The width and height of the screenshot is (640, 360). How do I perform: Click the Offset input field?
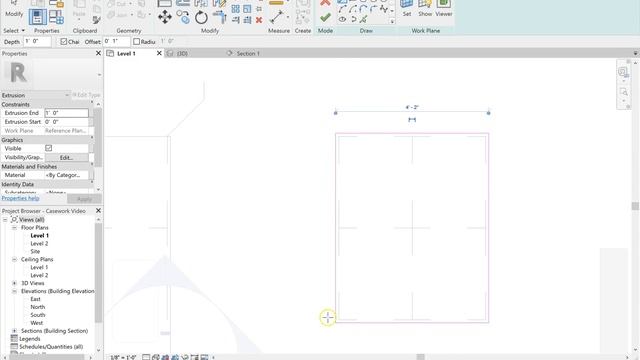pyautogui.click(x=116, y=42)
